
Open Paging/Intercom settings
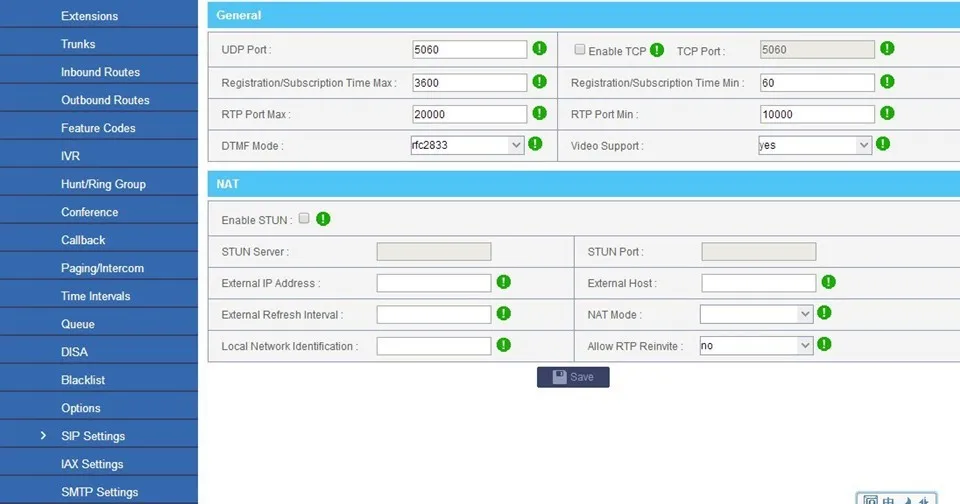point(102,268)
